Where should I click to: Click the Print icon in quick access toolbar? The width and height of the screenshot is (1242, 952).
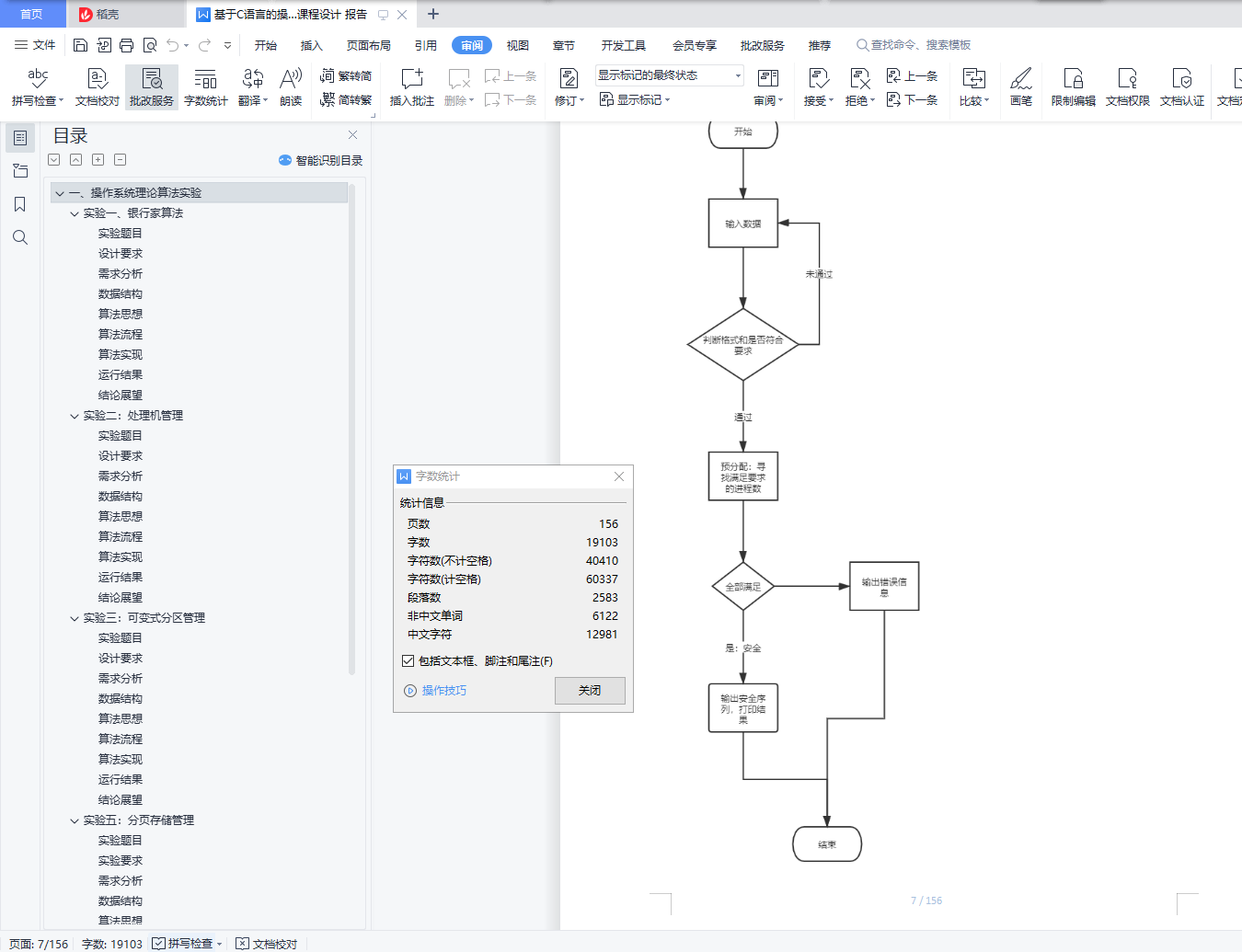point(126,45)
